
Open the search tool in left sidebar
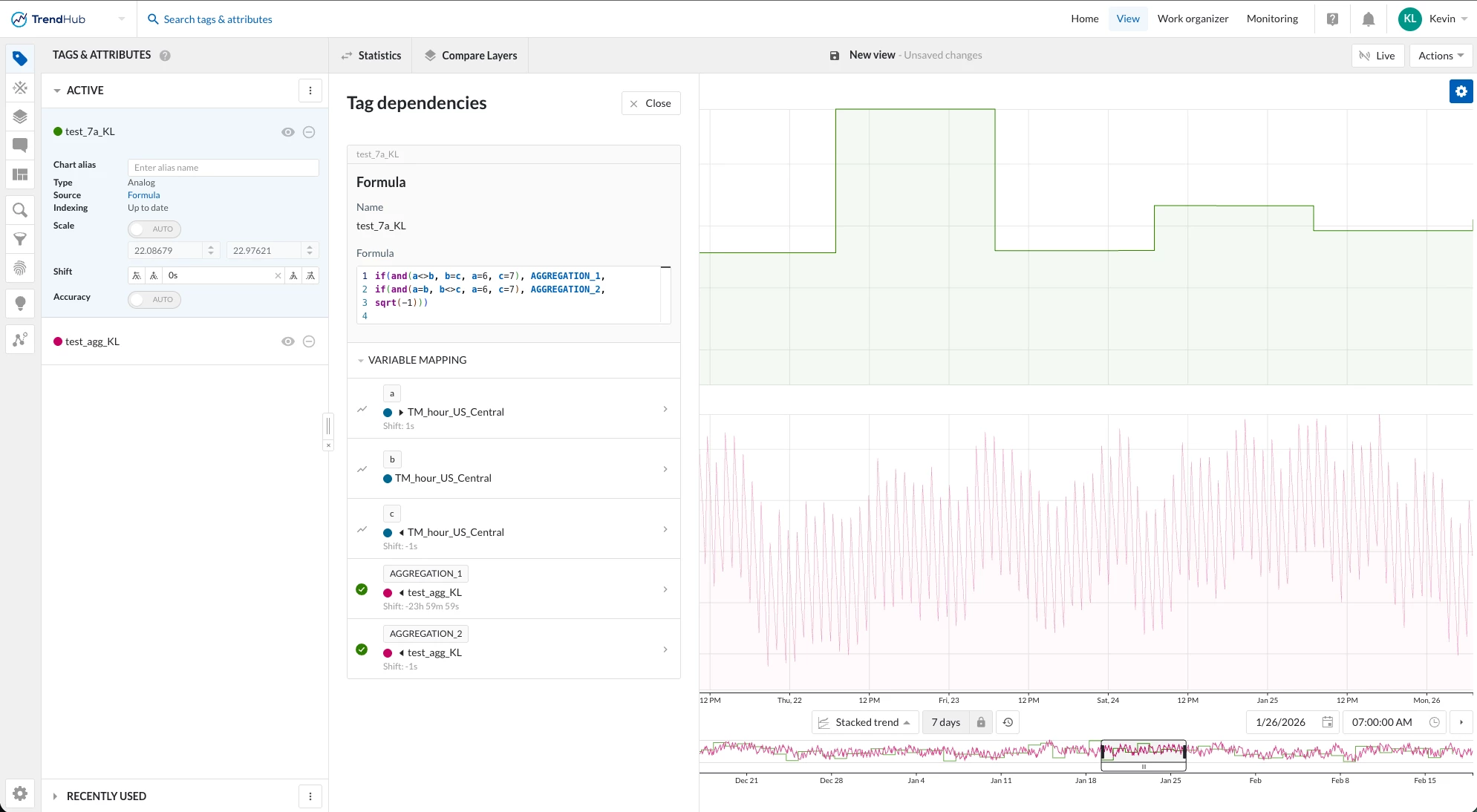click(x=20, y=210)
